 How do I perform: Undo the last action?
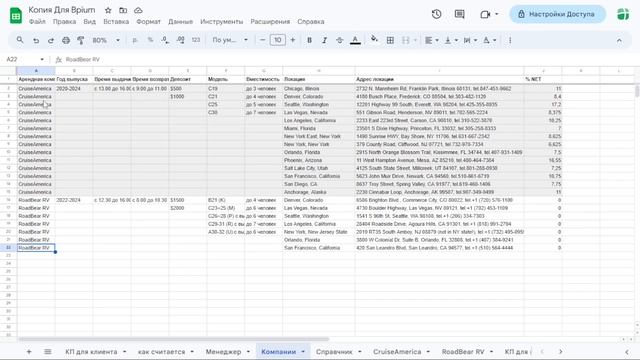(36, 40)
